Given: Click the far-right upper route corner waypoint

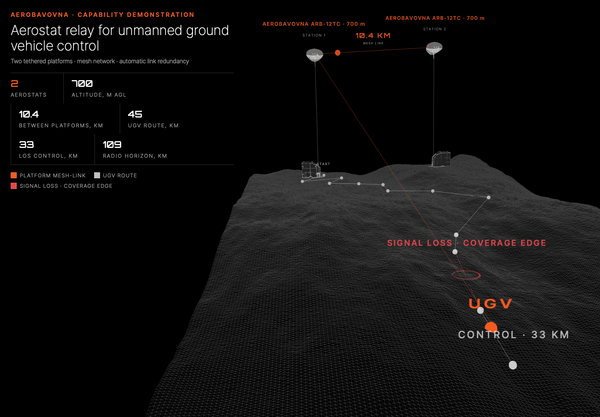Looking at the screenshot, I should coord(489,197).
